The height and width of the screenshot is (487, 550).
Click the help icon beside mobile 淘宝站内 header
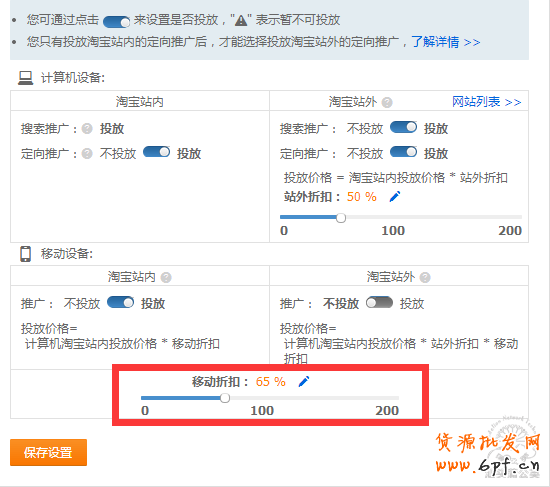(x=166, y=278)
